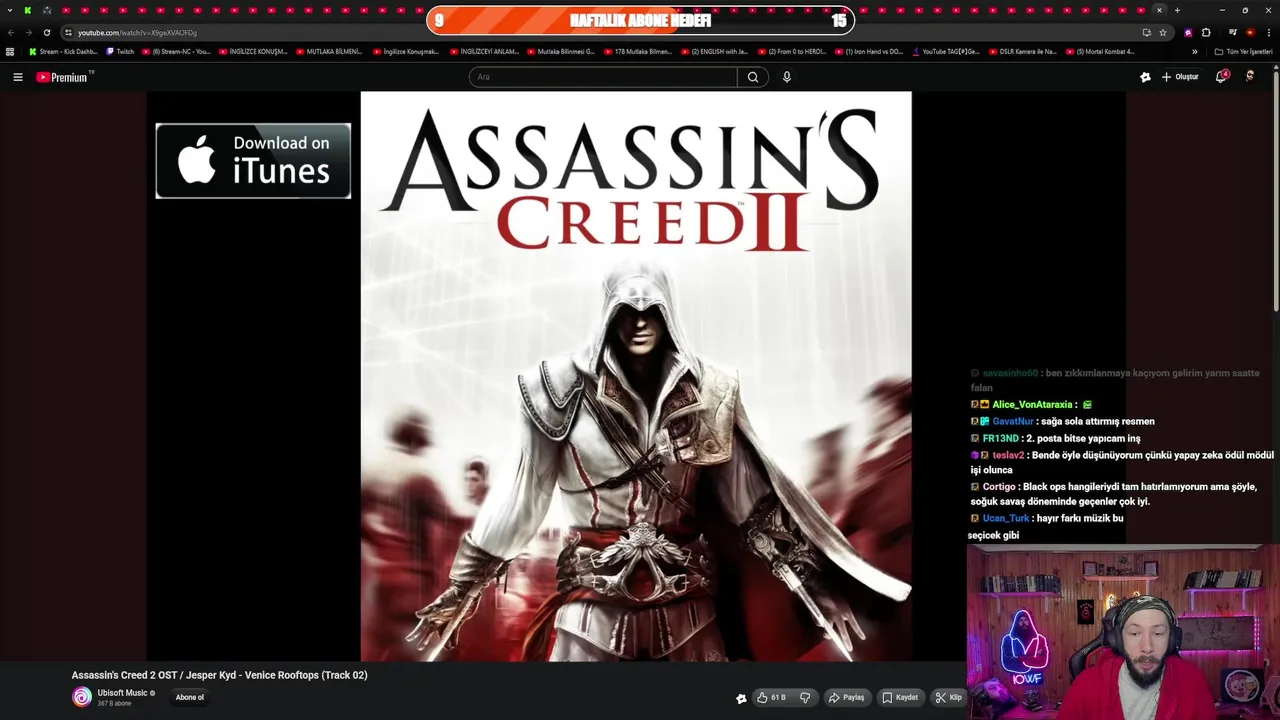This screenshot has width=1280, height=720.
Task: Open YouTube TAG Generator bookmark
Action: point(946,51)
